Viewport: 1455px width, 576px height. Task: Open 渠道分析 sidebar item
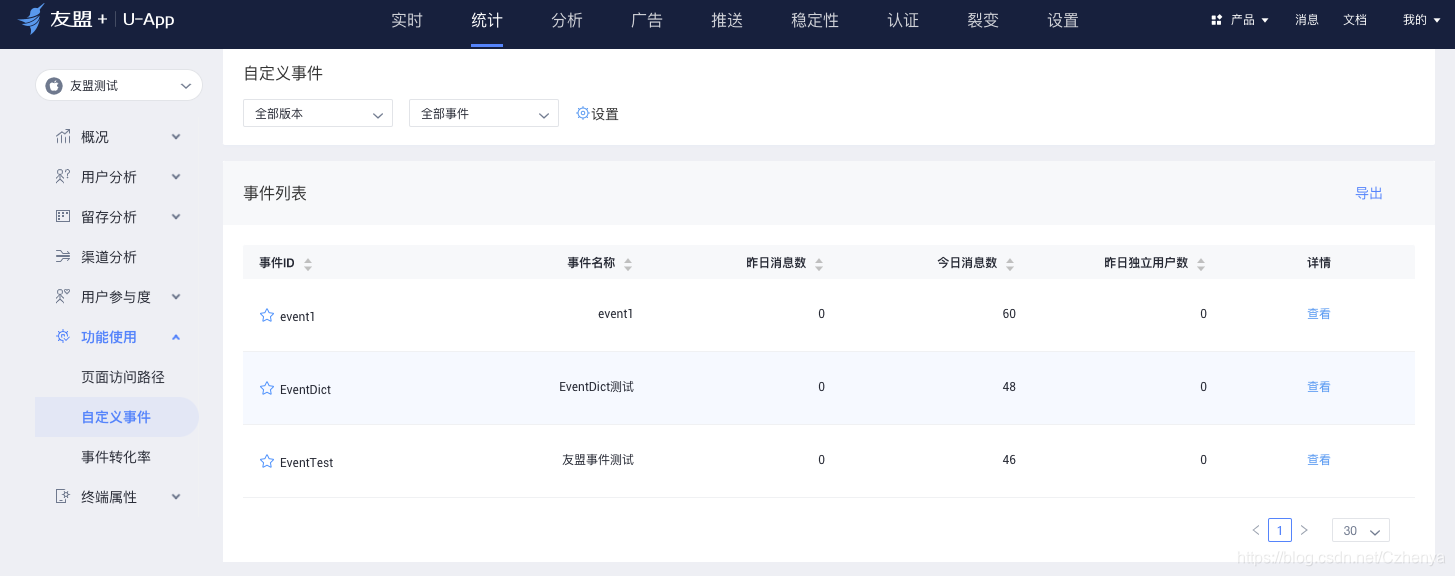tap(109, 257)
